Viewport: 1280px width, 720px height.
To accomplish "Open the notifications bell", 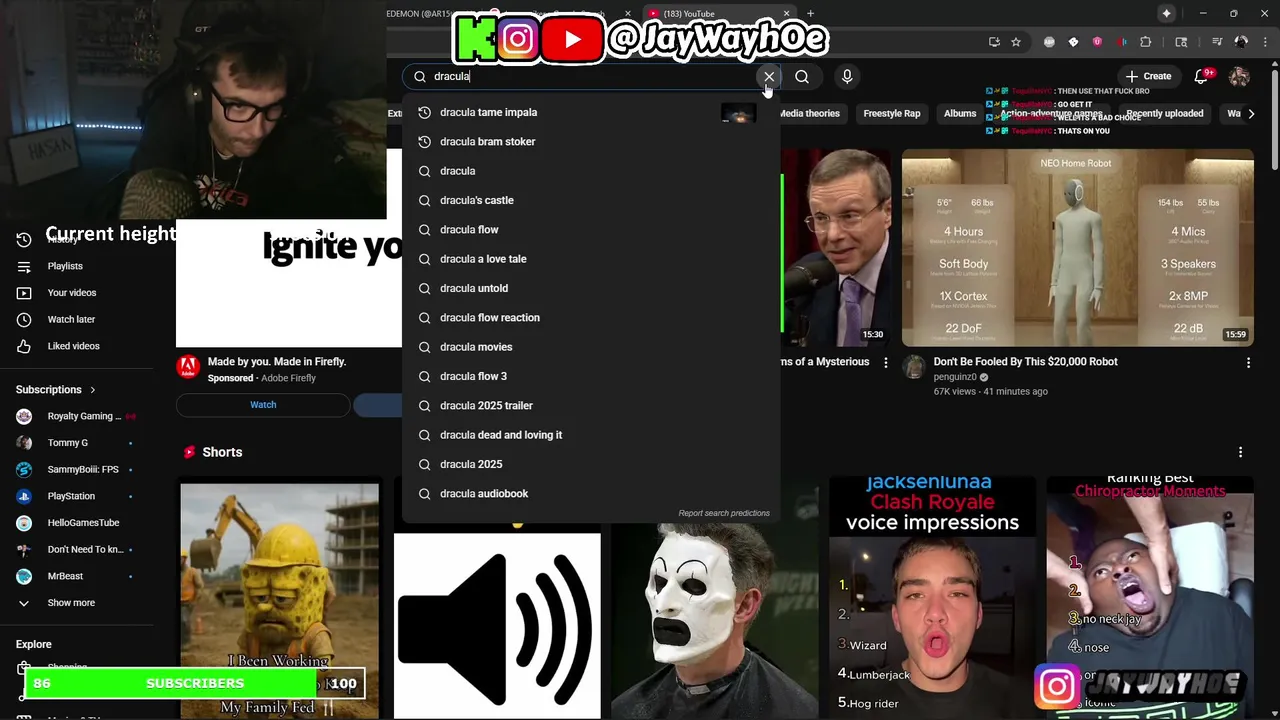I will [1202, 76].
